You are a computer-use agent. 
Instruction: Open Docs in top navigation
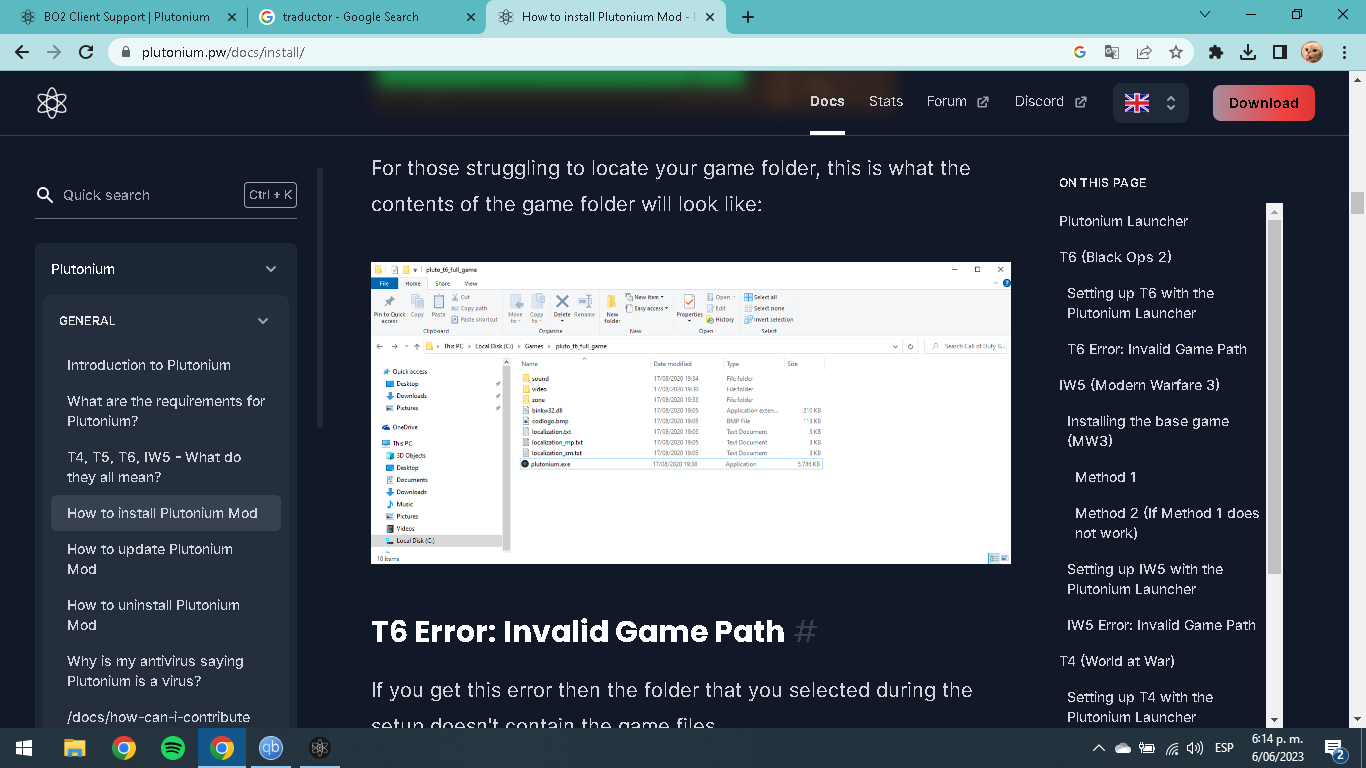[x=827, y=101]
